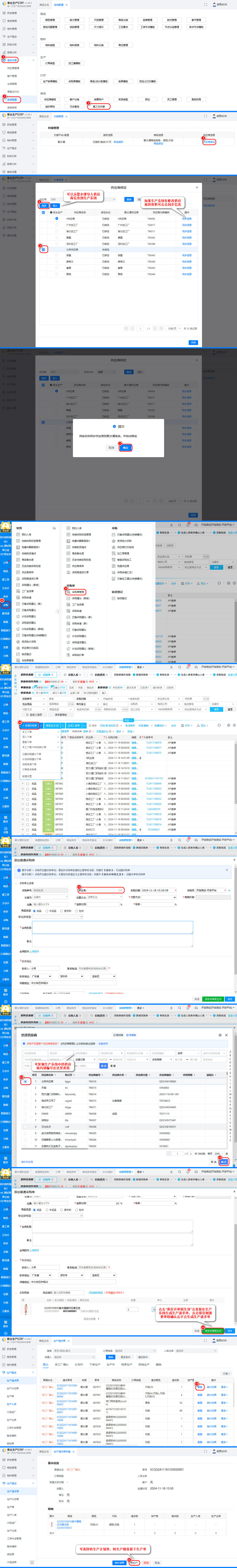Select radio for 北京供应商 in 选择供应商 dialog
The width and height of the screenshot is (237, 1568).
pos(26,1082)
